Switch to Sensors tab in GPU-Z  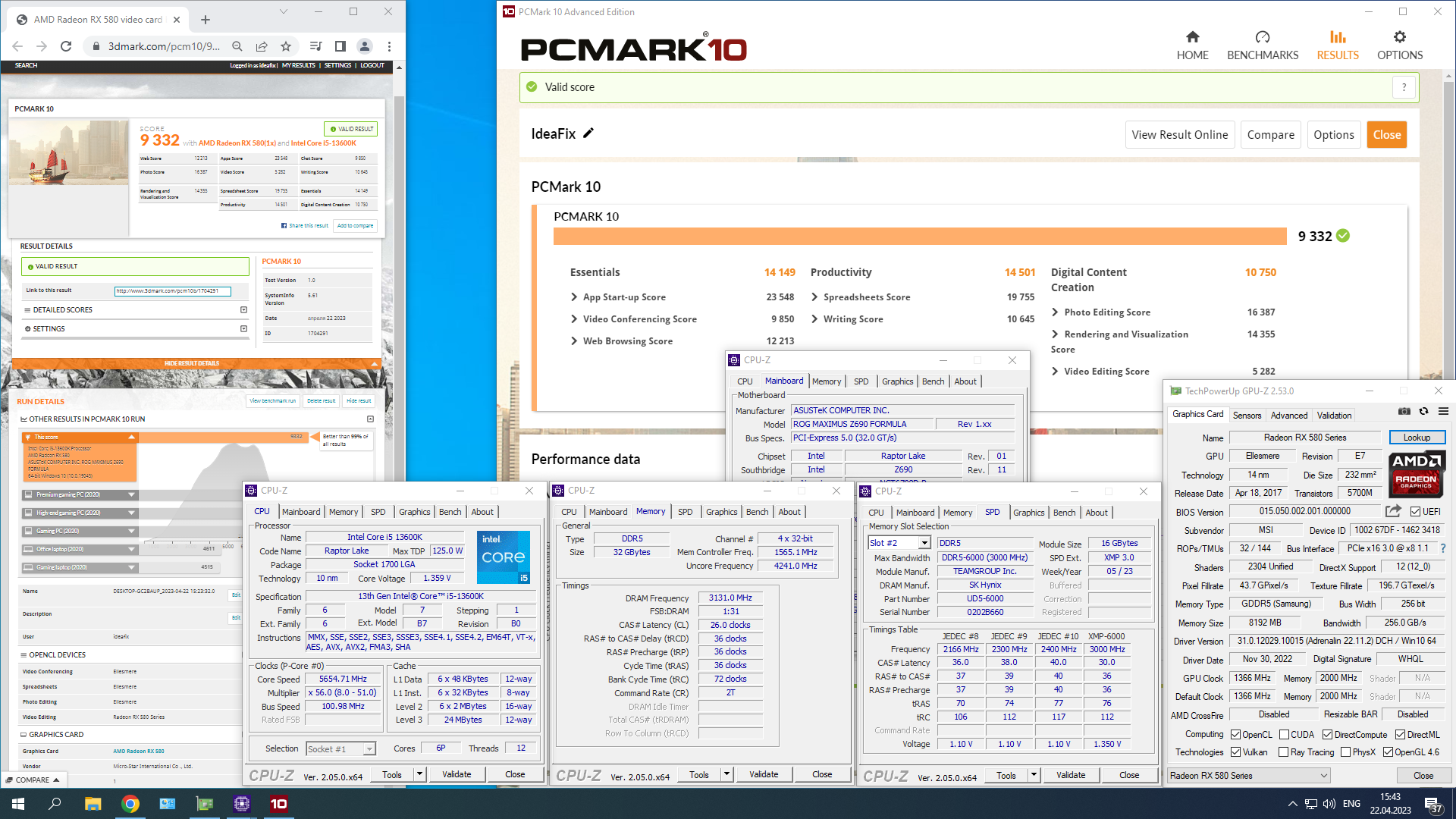1247,415
